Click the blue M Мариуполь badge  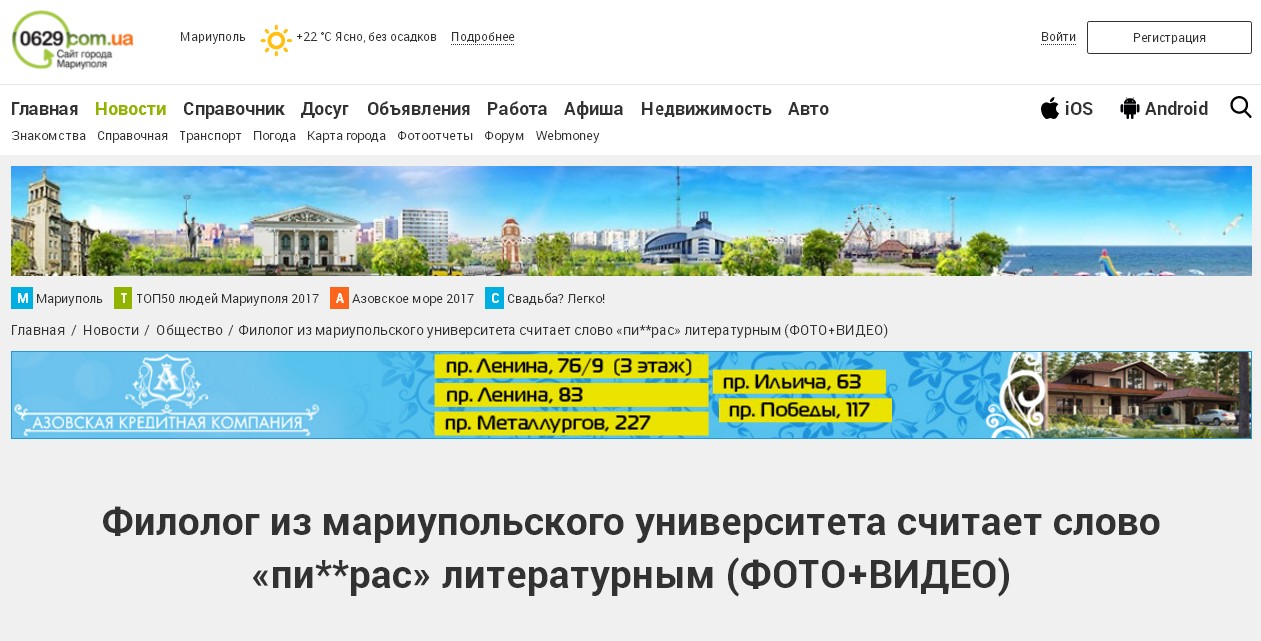pyautogui.click(x=22, y=298)
